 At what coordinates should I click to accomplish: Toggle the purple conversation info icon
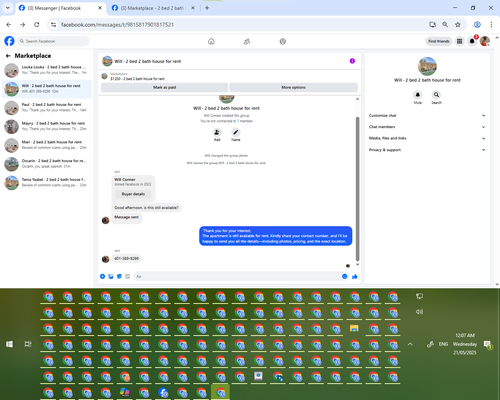[x=352, y=61]
